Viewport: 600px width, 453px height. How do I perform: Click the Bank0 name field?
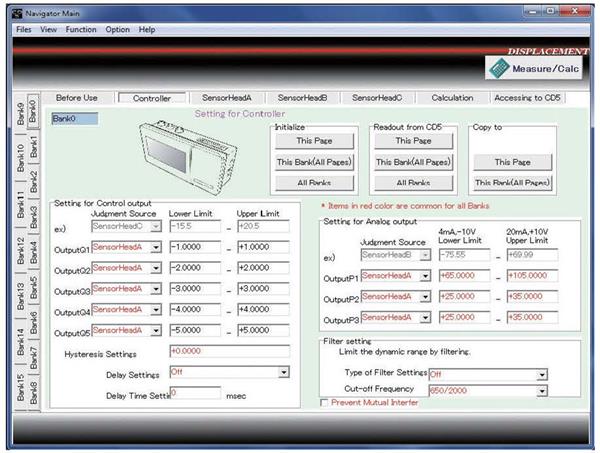coord(75,119)
